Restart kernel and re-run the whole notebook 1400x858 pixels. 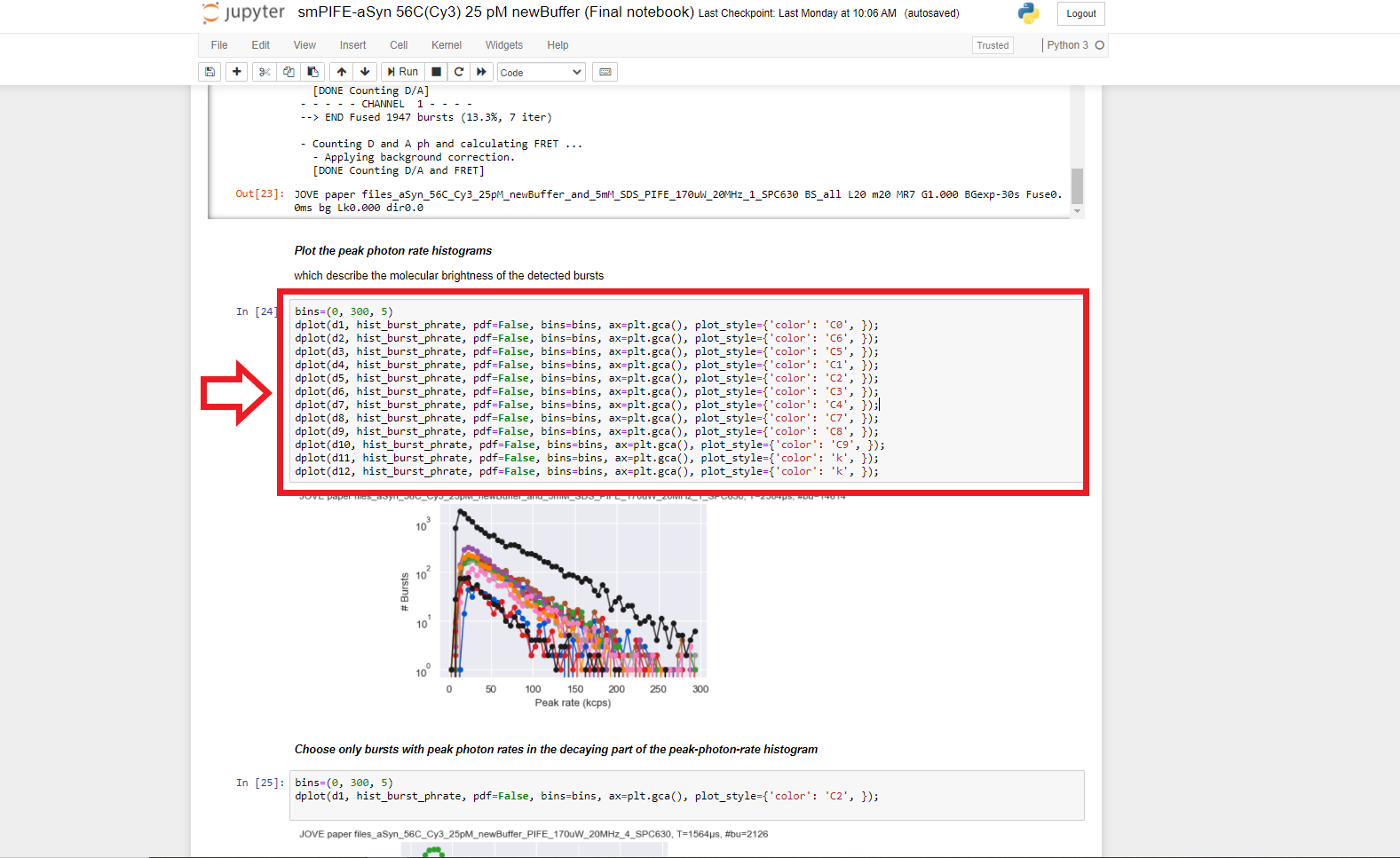click(481, 72)
